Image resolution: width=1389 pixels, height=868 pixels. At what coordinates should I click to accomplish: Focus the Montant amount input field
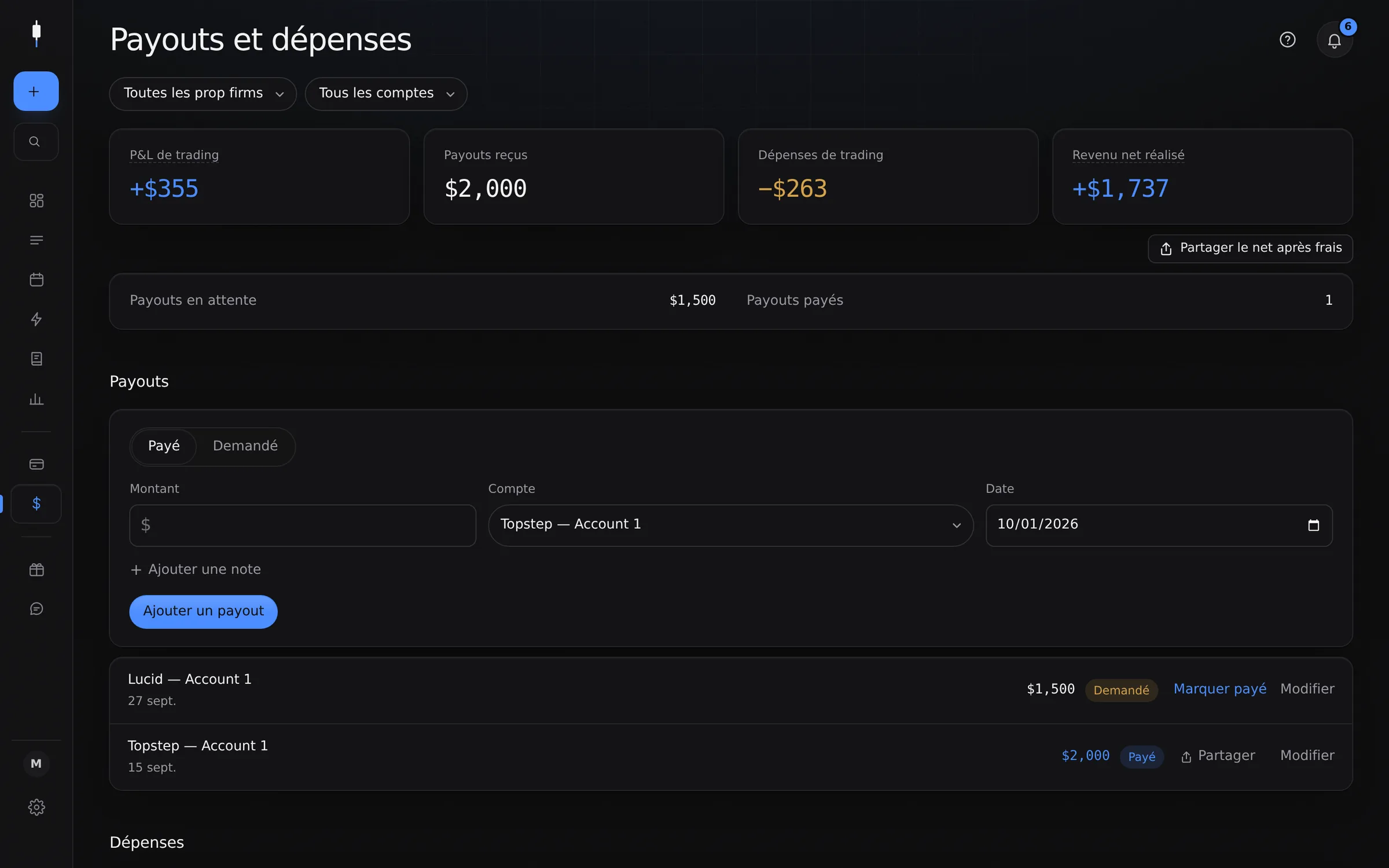pyautogui.click(x=303, y=525)
